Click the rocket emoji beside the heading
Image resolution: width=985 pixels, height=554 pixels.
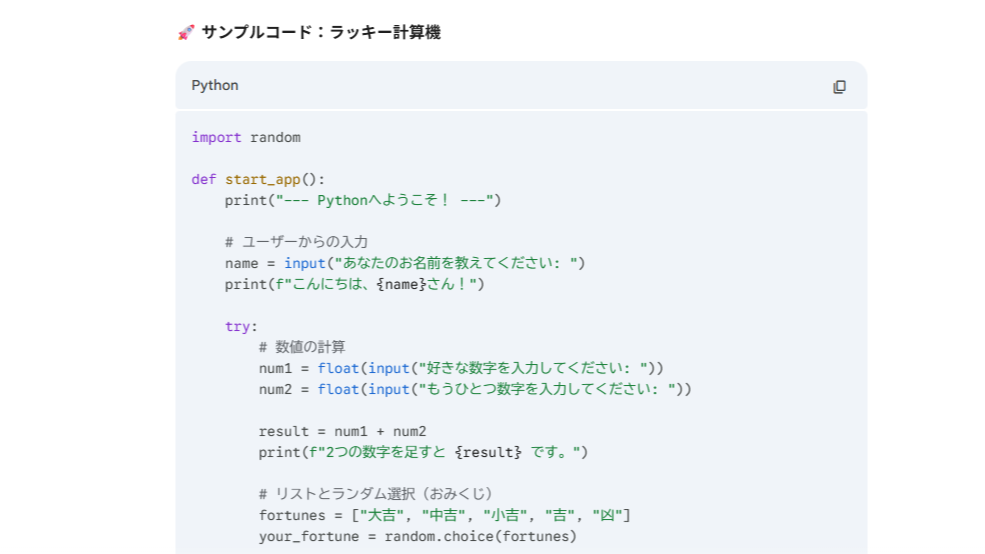(186, 32)
